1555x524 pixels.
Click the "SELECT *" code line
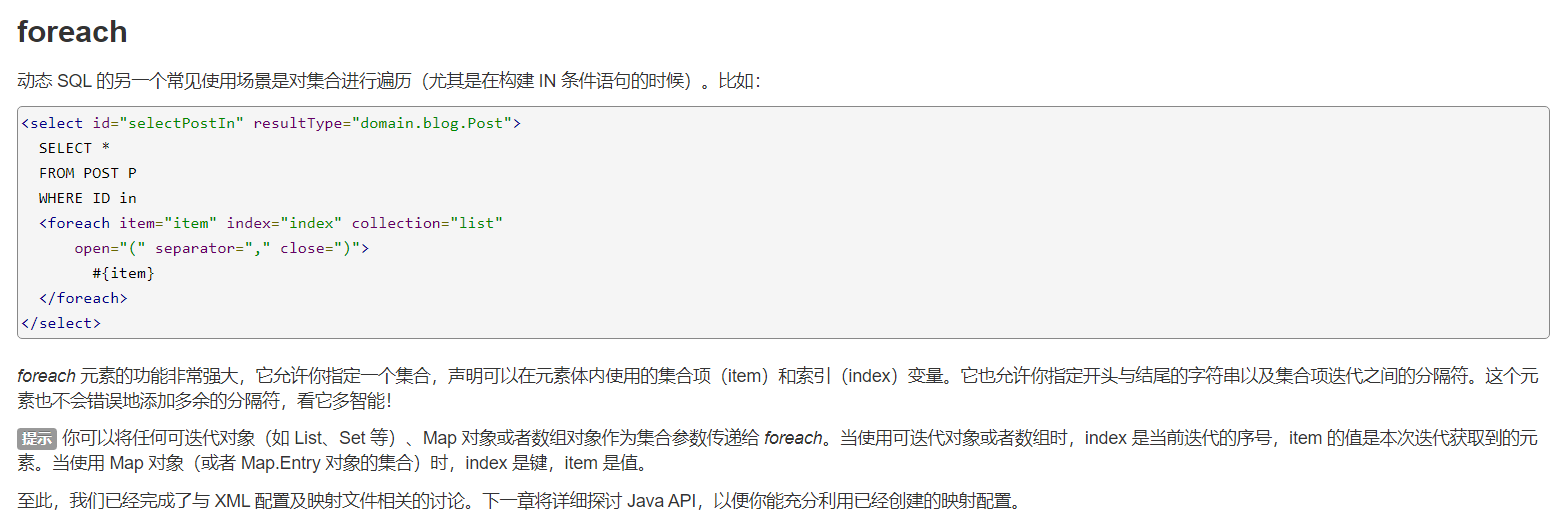(75, 148)
